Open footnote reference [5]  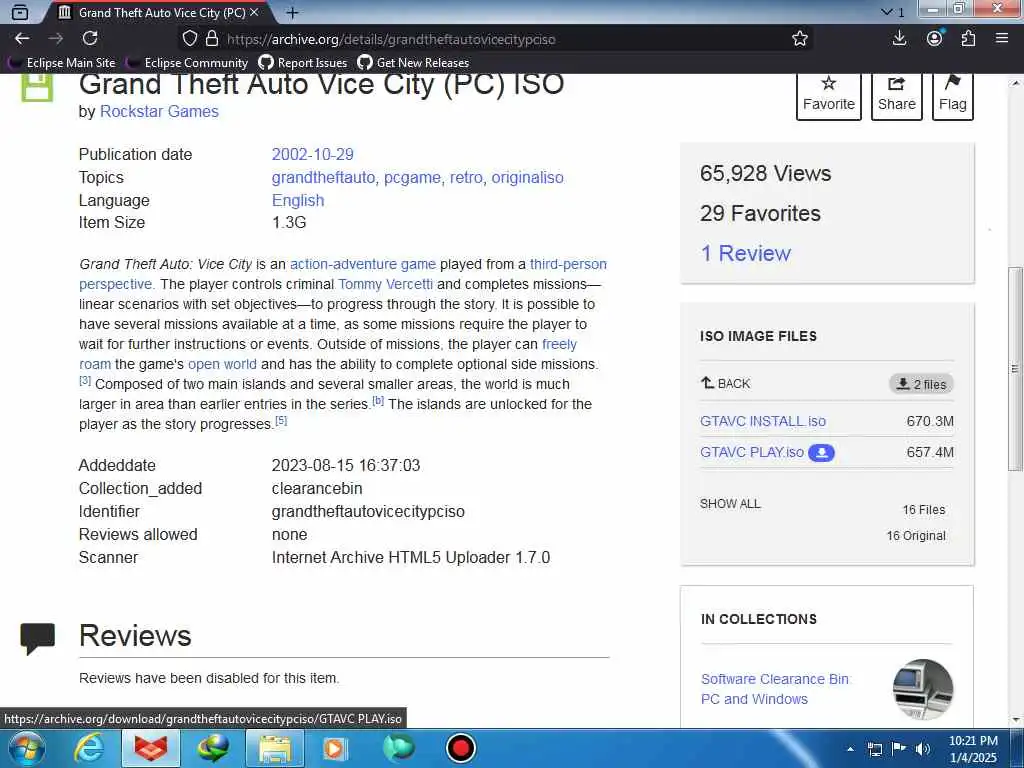[281, 421]
